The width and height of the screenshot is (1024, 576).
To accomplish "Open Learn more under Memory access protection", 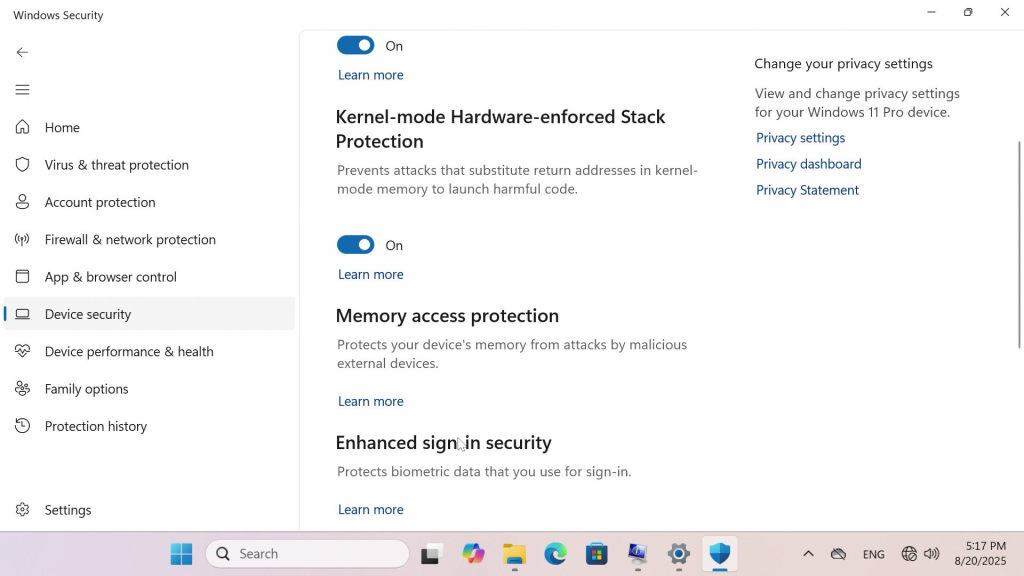I will (x=370, y=401).
